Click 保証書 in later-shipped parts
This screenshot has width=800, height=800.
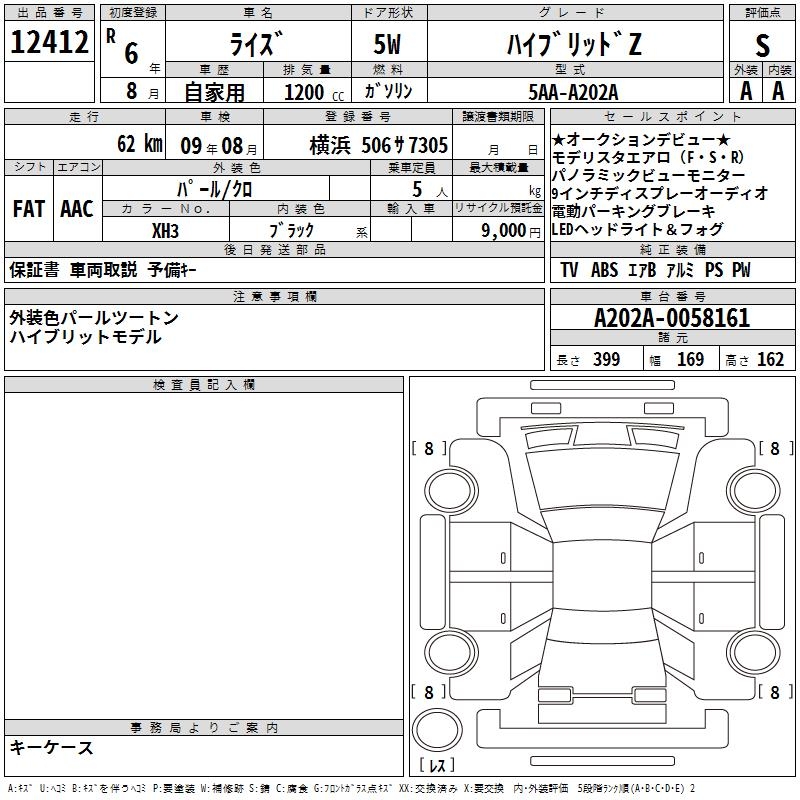tap(34, 269)
